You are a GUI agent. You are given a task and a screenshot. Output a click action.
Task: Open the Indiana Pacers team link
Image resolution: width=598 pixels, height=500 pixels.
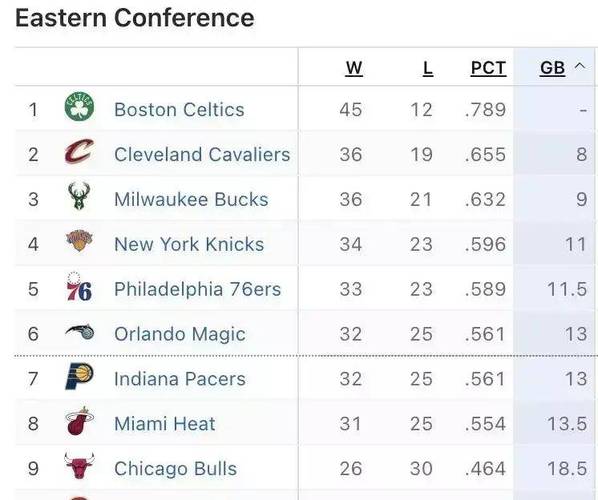(x=180, y=379)
